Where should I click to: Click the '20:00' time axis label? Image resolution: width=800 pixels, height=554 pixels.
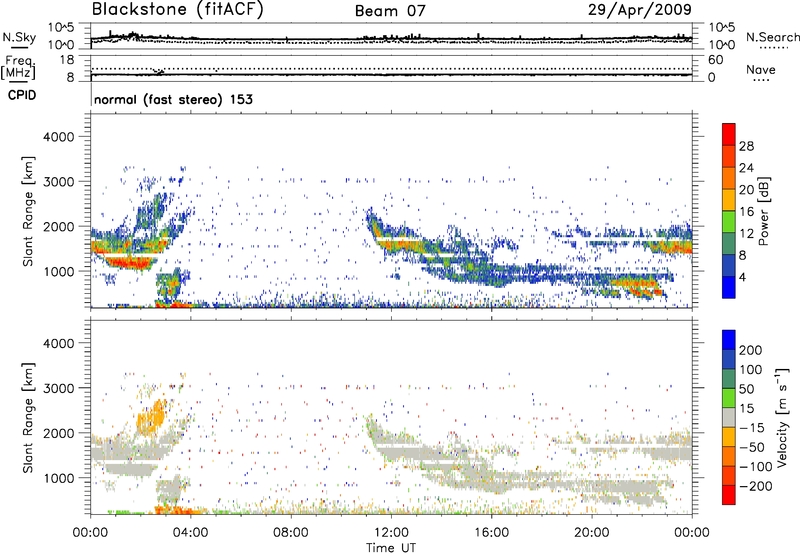click(591, 533)
